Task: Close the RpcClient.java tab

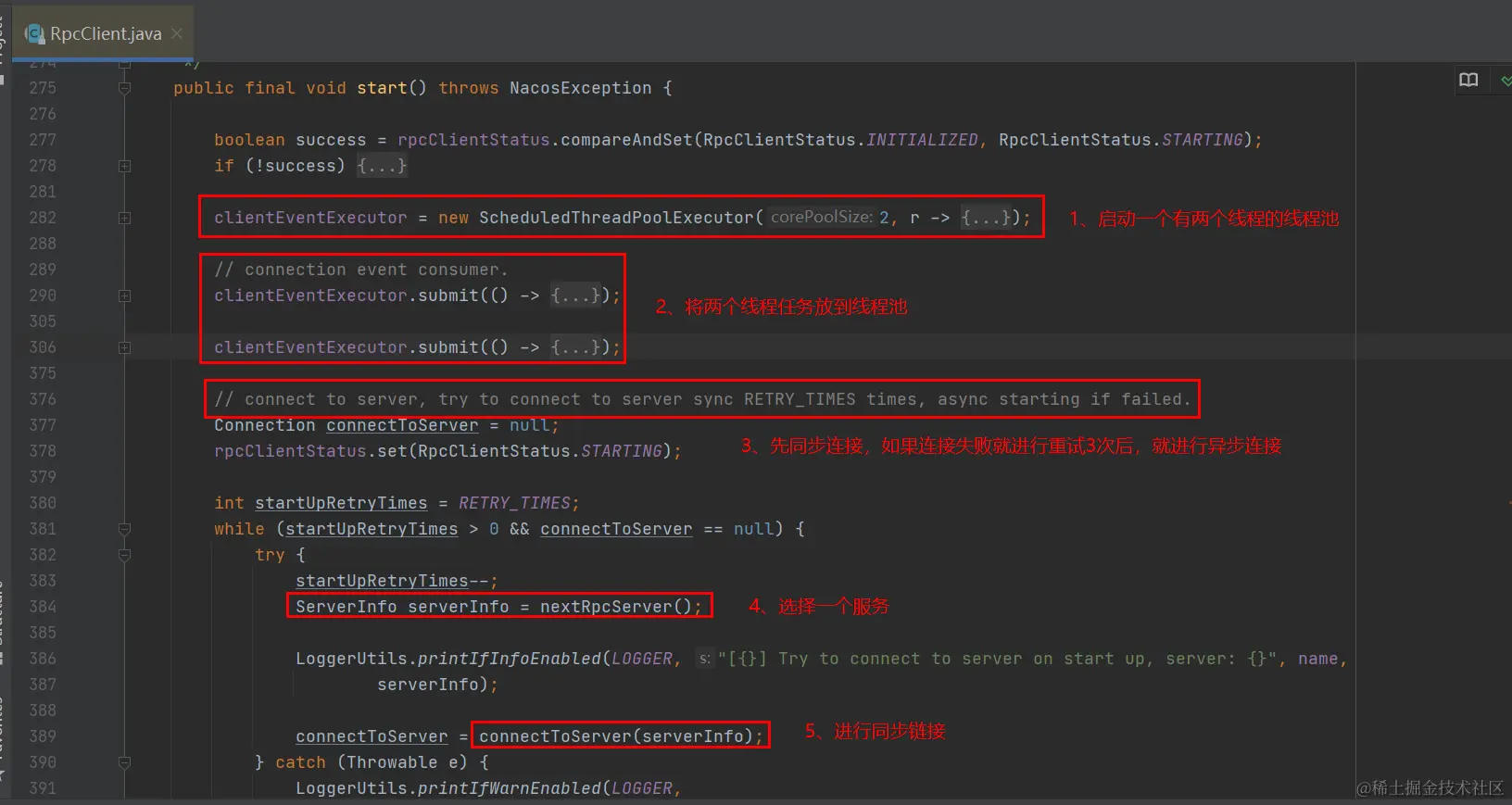Action: (x=177, y=33)
